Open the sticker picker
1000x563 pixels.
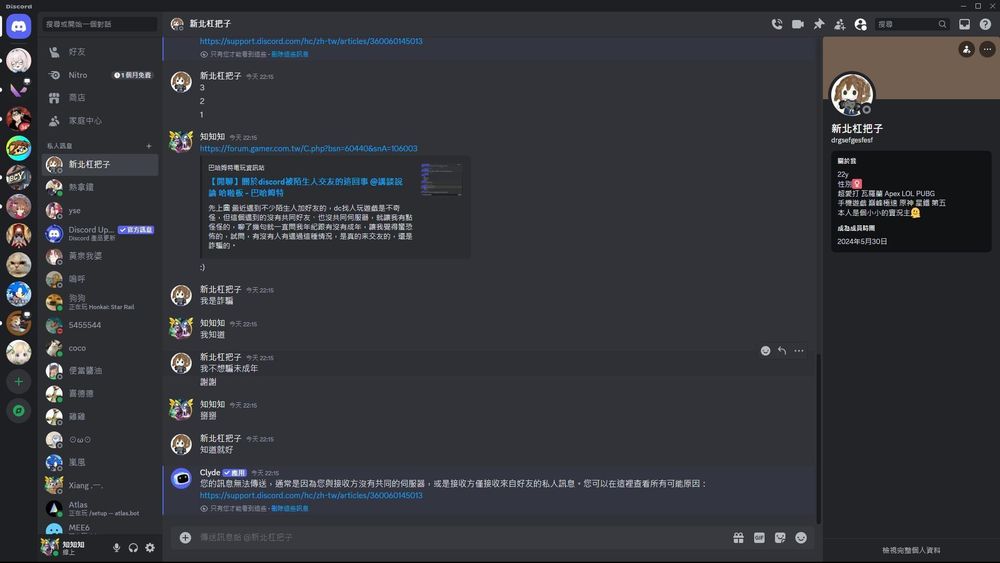click(780, 537)
